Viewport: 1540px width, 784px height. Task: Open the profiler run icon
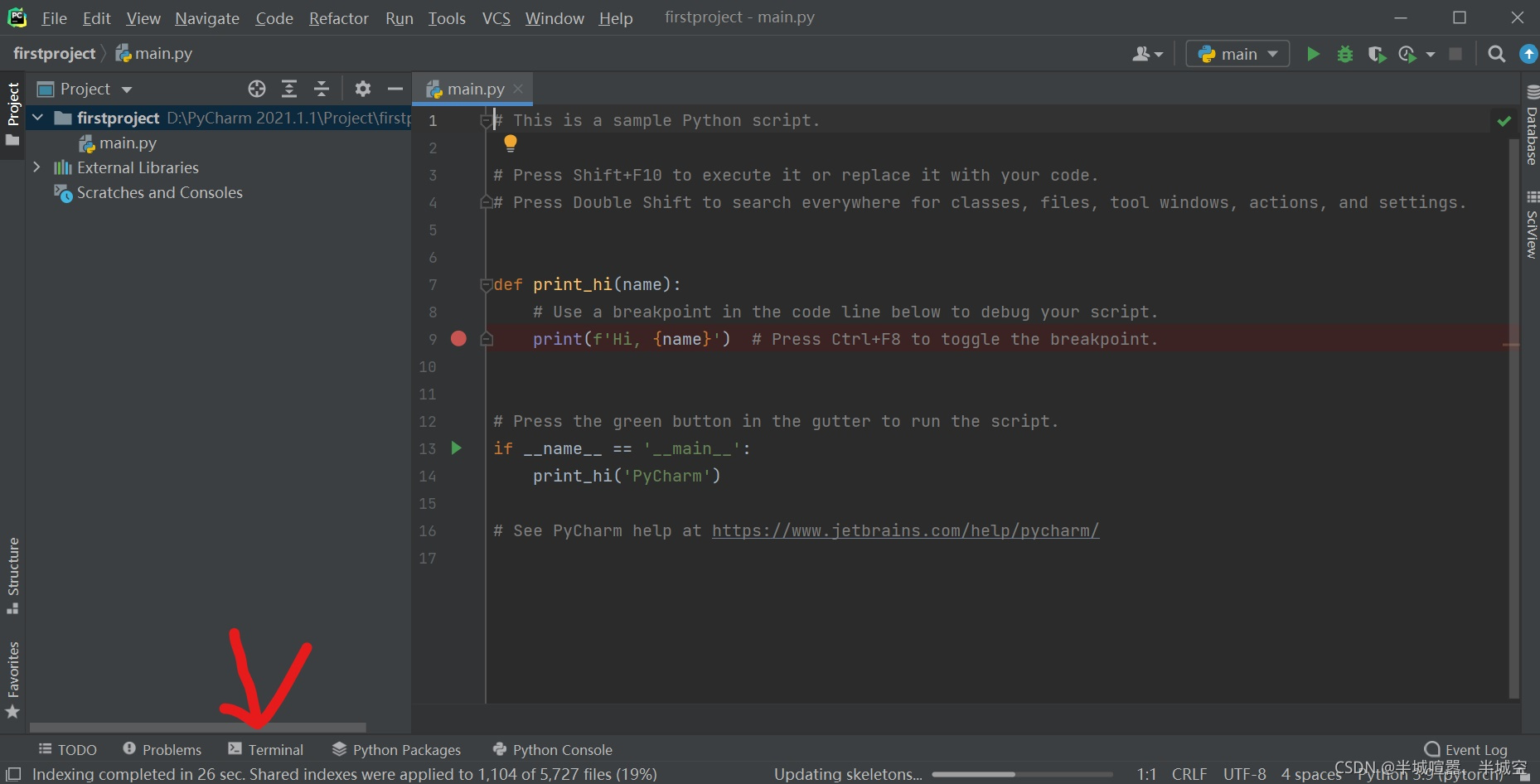(x=1407, y=54)
